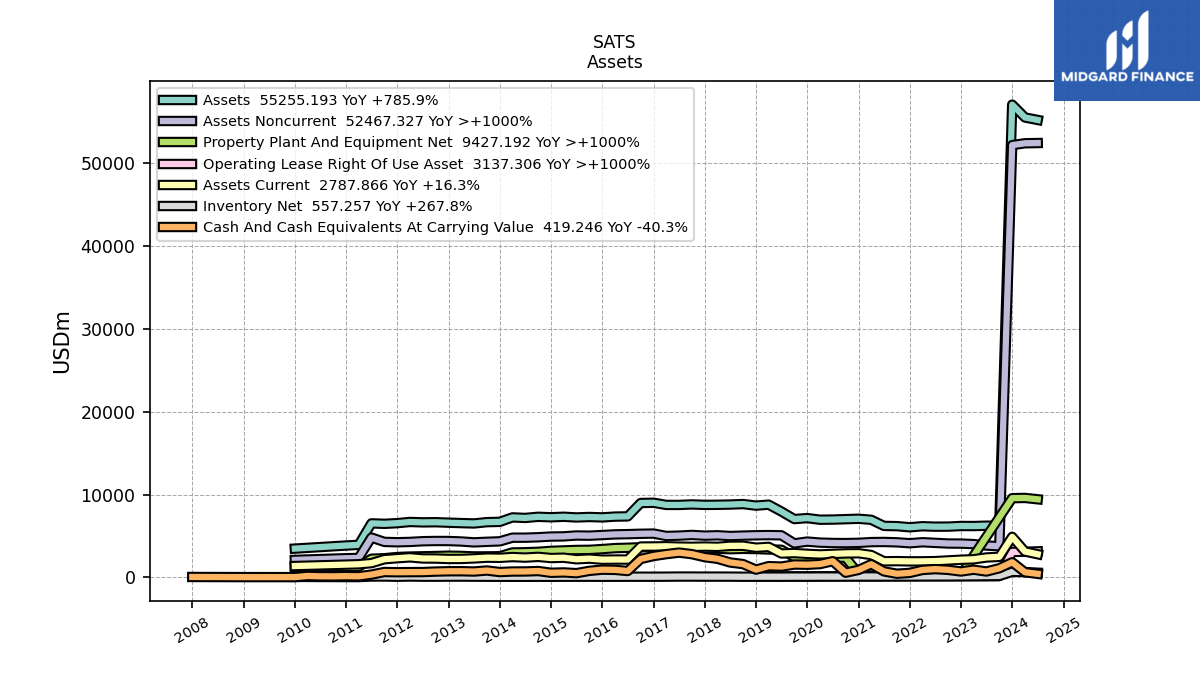
Task: Click the y-axis tick label '10000'
Action: pos(109,496)
